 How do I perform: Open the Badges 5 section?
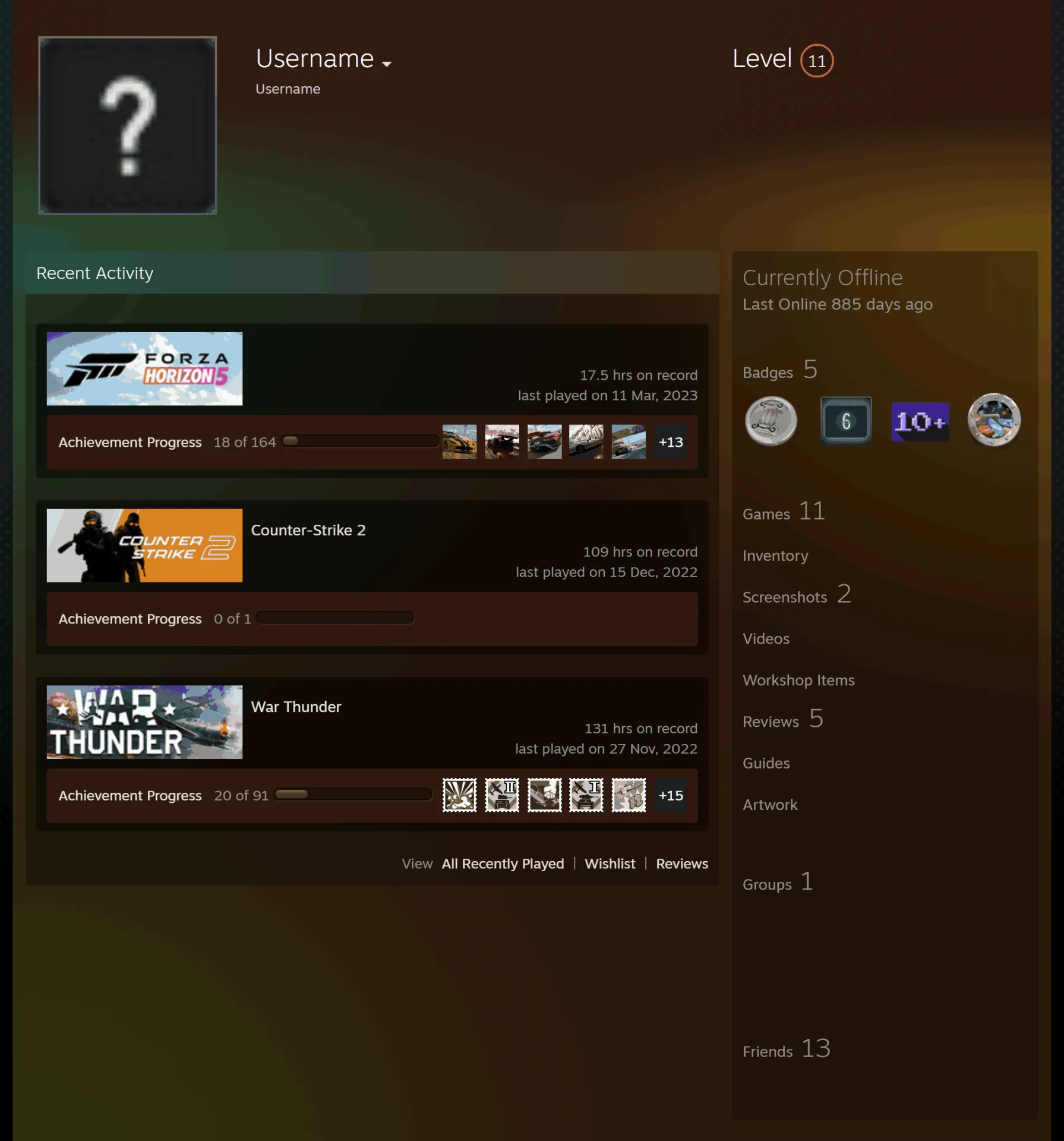coord(780,370)
